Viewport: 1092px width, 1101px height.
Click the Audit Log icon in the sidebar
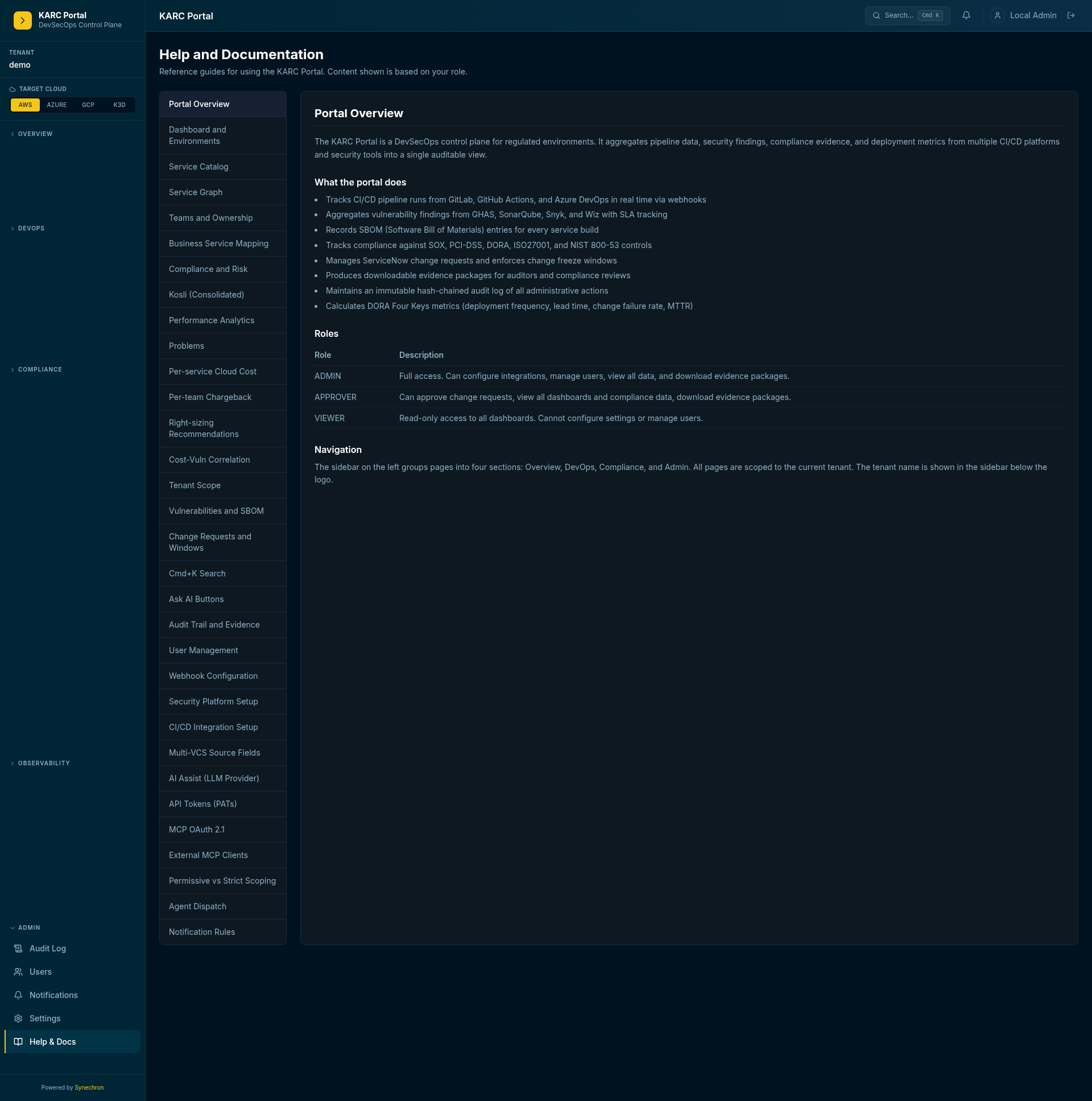(18, 949)
